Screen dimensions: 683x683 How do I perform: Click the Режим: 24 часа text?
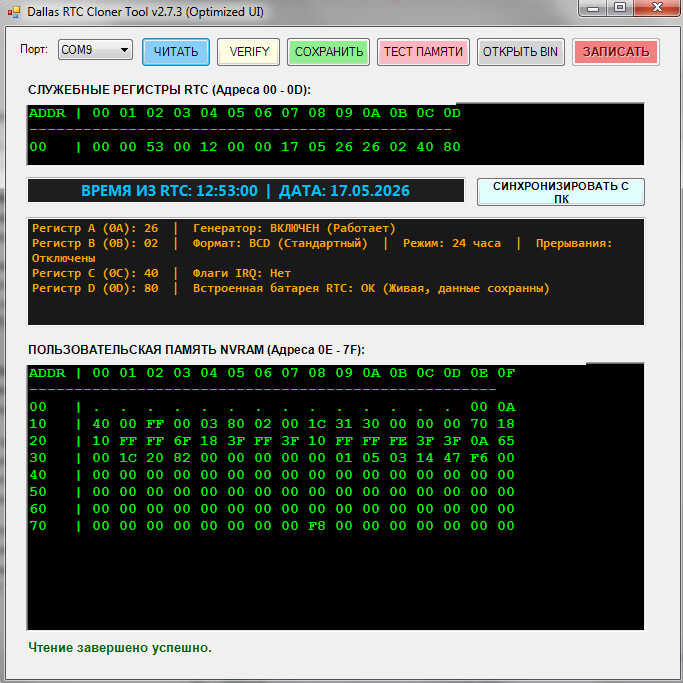452,243
